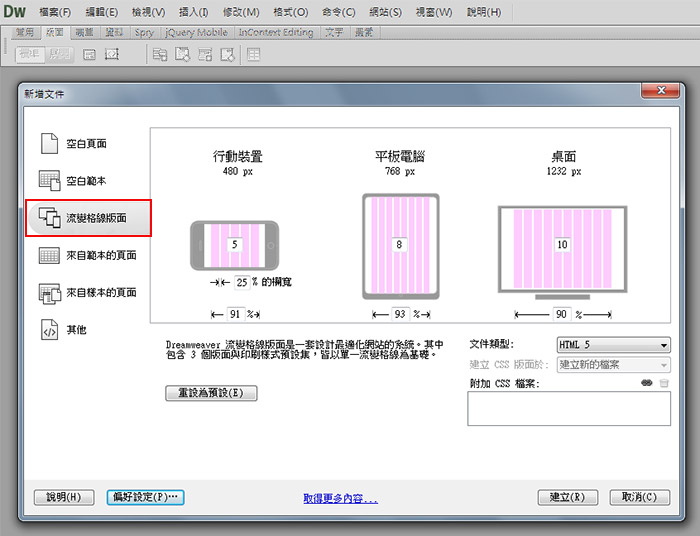Viewport: 700px width, 536px height.
Task: Open the 編輯(E) menu
Action: click(x=101, y=12)
